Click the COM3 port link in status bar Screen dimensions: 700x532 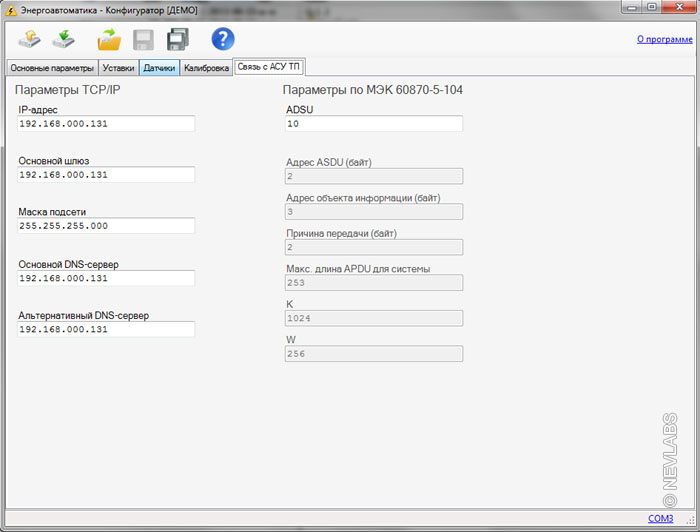[x=661, y=518]
